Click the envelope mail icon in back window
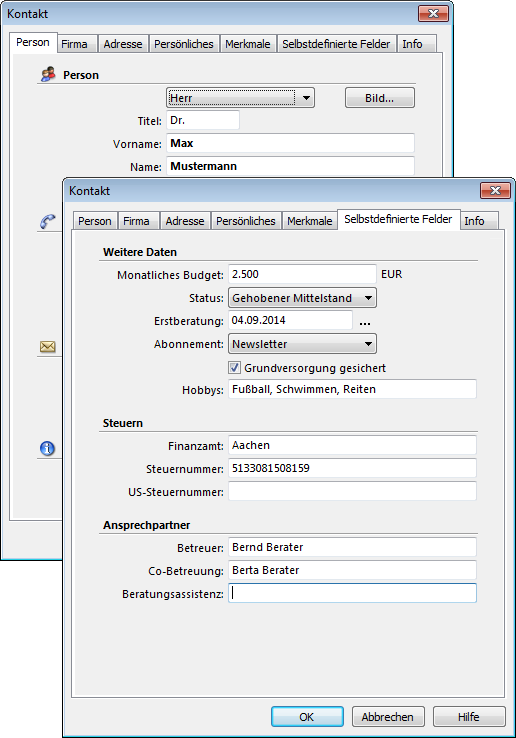 48,347
